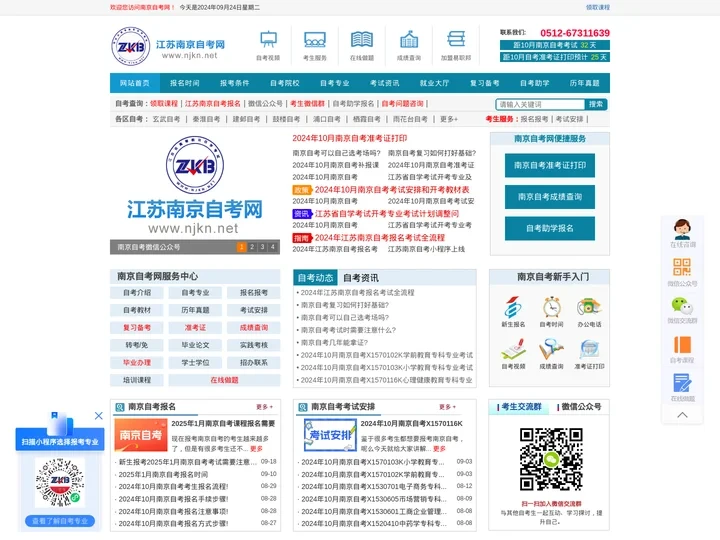Click the back-to-top arrow in sidebar

click(682, 415)
